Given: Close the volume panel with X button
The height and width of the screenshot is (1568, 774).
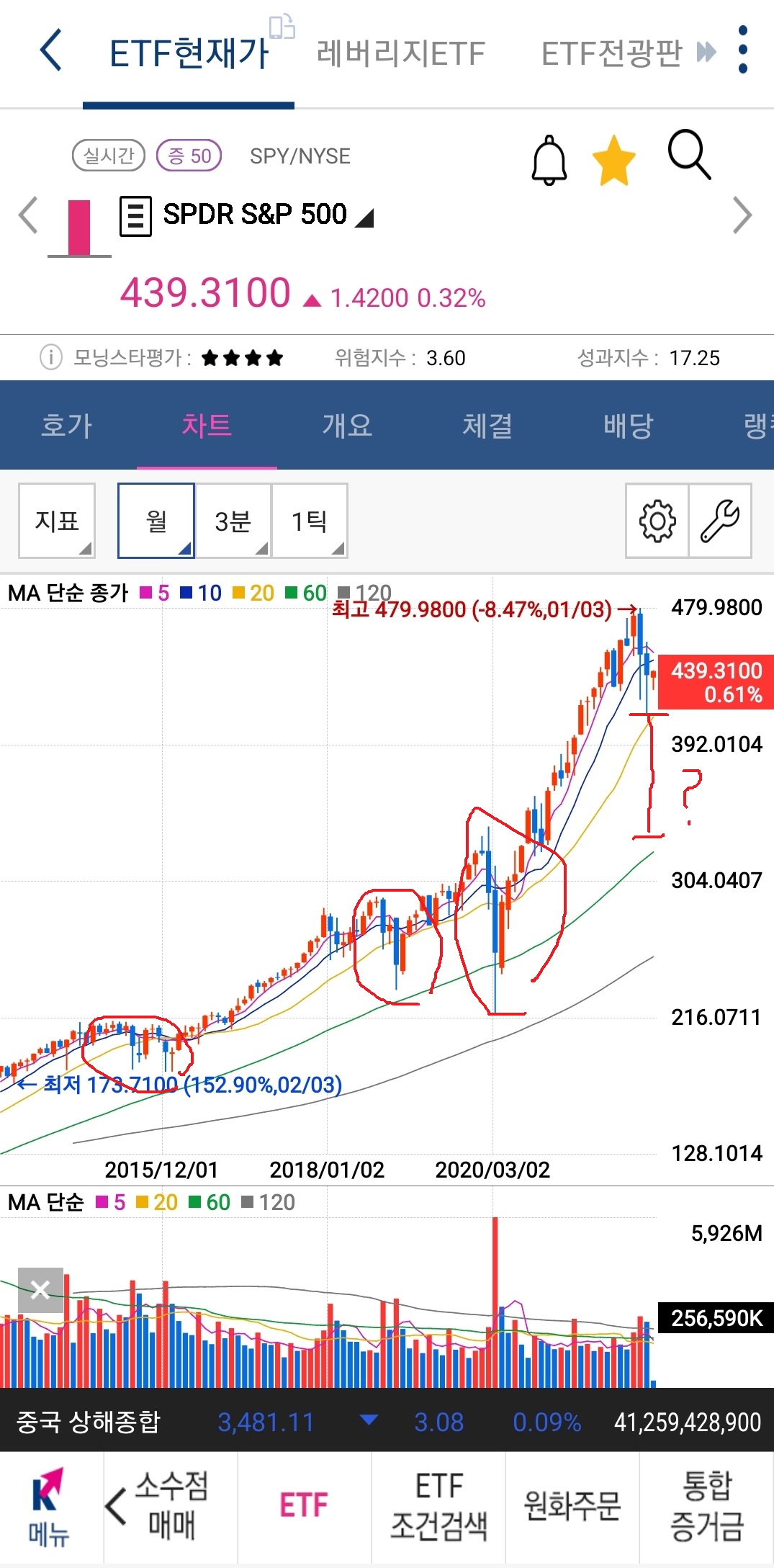Looking at the screenshot, I should pos(40,1290).
